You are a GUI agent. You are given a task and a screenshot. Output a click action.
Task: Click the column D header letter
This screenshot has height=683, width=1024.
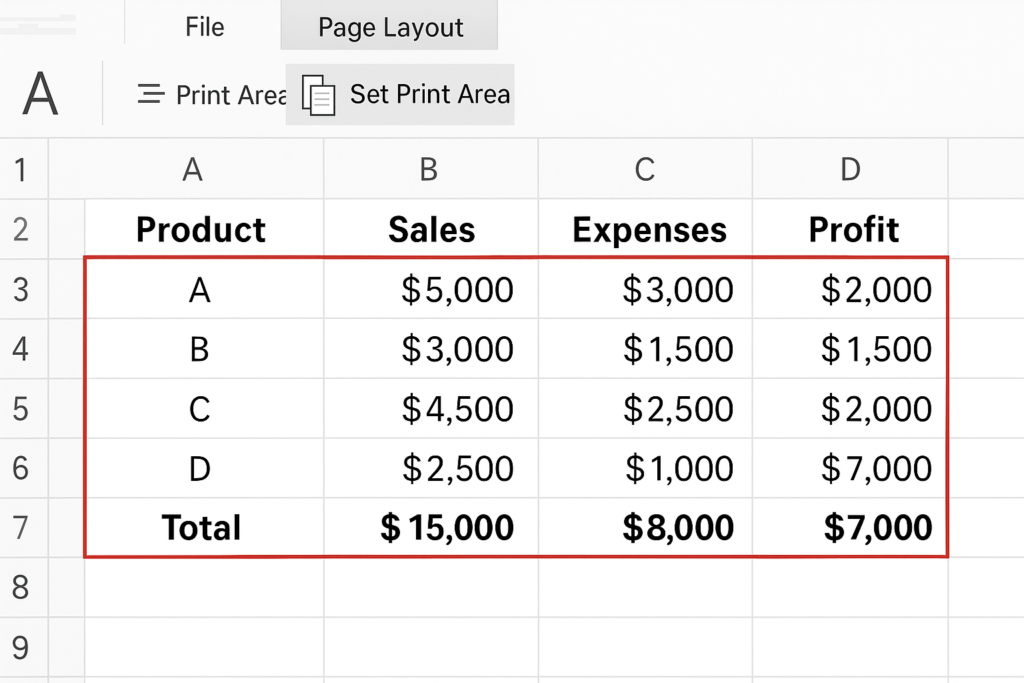point(849,169)
